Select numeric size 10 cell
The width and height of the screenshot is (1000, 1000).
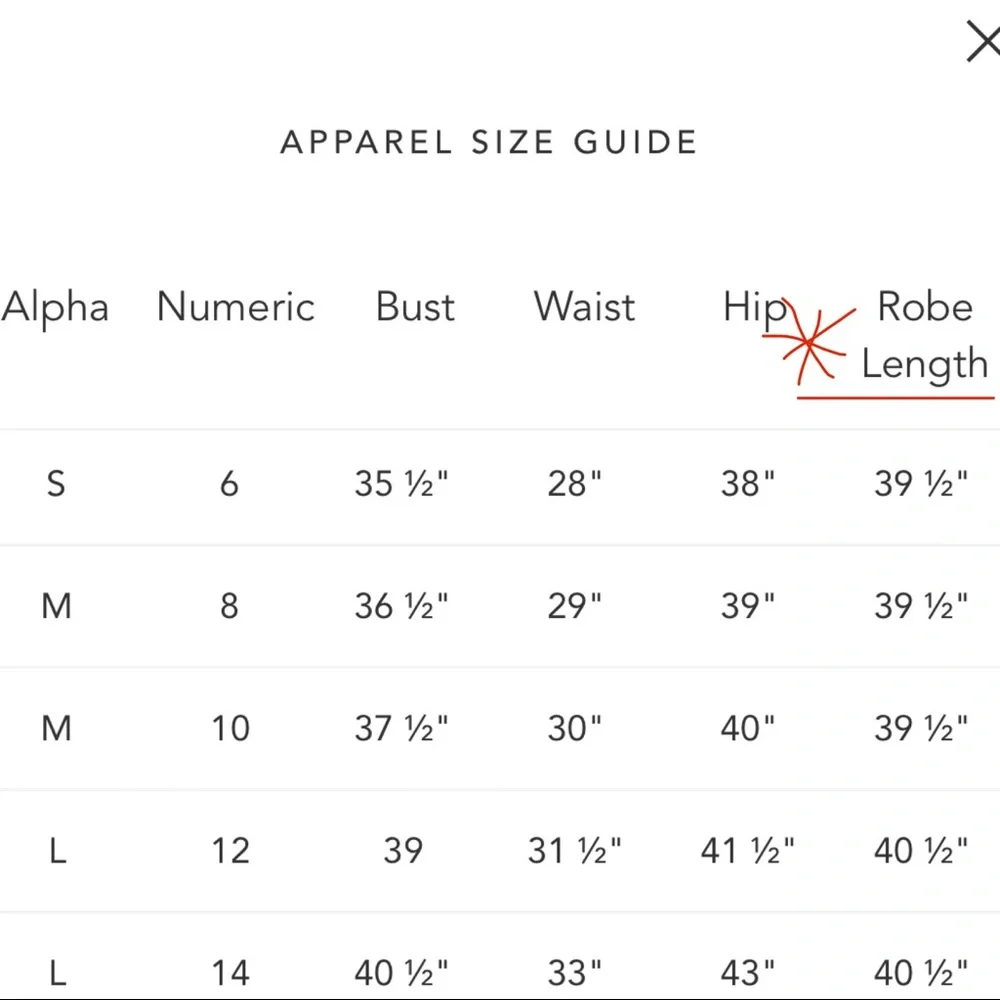coord(230,728)
